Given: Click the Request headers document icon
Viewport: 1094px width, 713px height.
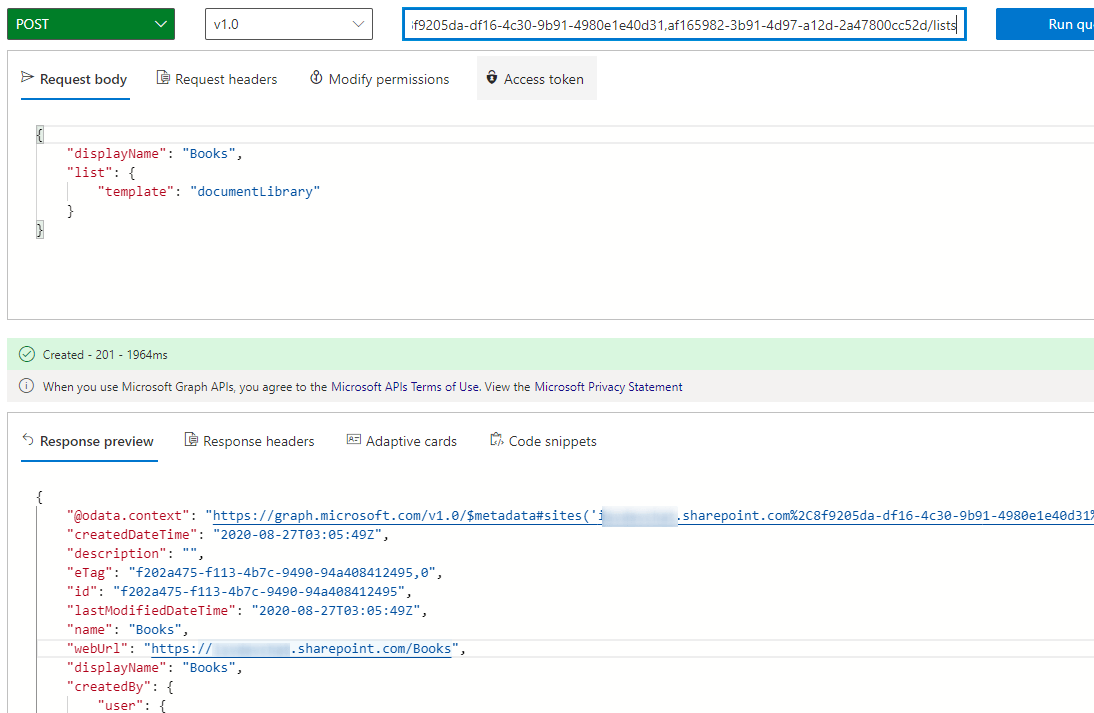Looking at the screenshot, I should (161, 78).
